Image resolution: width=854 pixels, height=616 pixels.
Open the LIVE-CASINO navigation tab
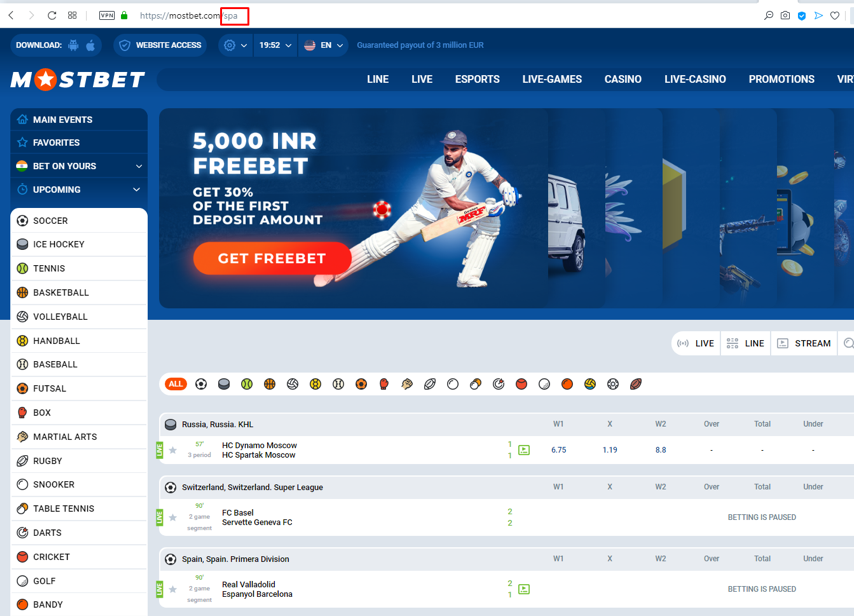tap(695, 80)
